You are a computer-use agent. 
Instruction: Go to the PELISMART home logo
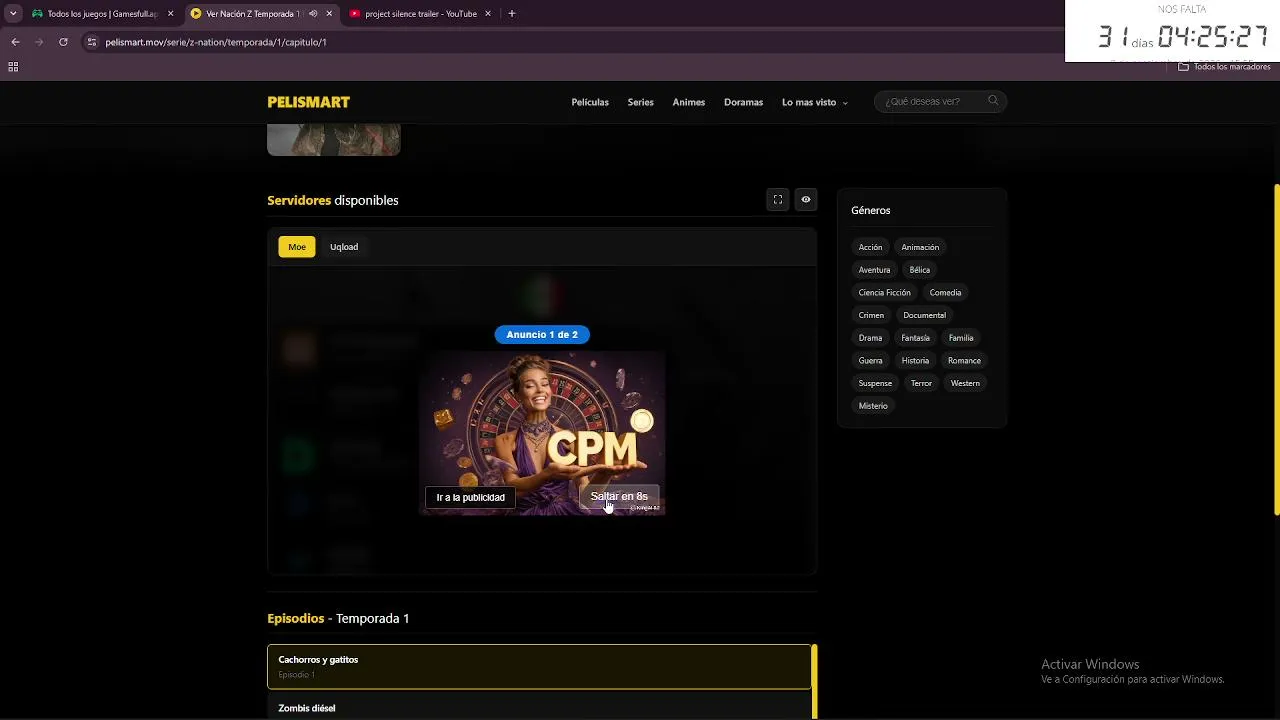(309, 102)
